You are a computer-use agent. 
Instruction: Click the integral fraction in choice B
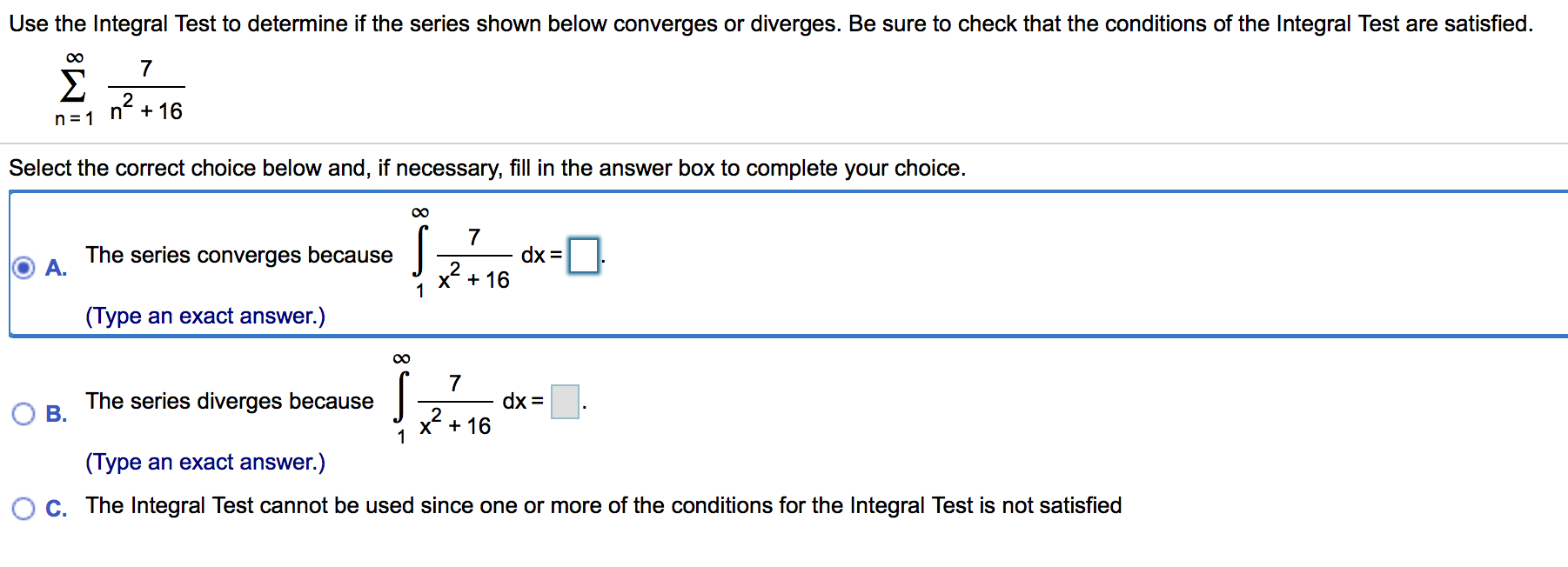point(455,404)
